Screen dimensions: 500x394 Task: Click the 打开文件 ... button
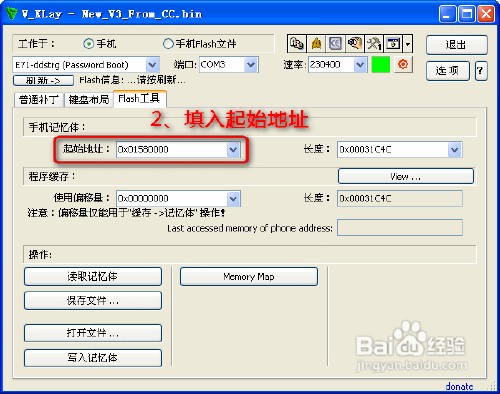[93, 333]
